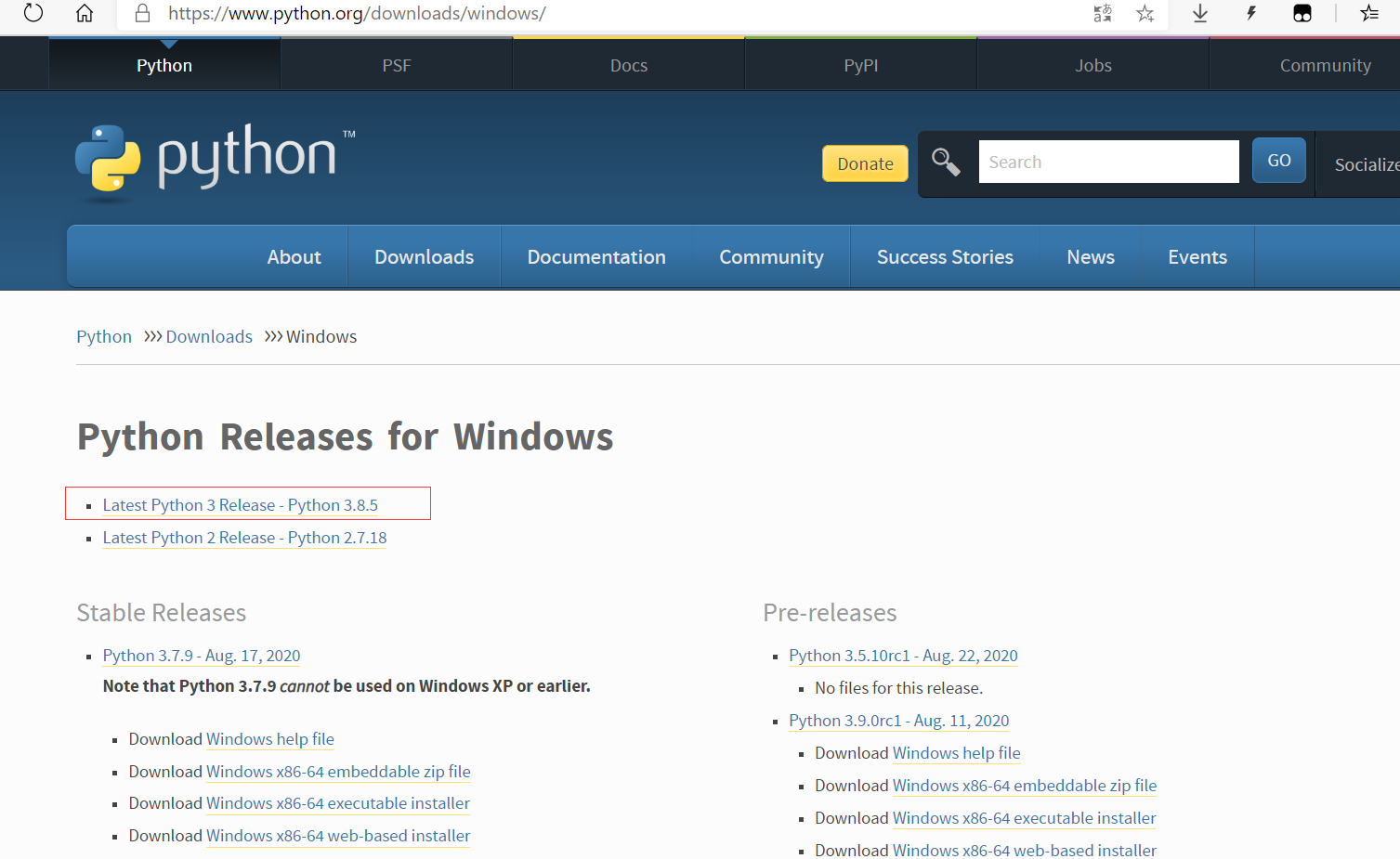Image resolution: width=1400 pixels, height=859 pixels.
Task: Go to the PyPI top tab
Action: (861, 65)
